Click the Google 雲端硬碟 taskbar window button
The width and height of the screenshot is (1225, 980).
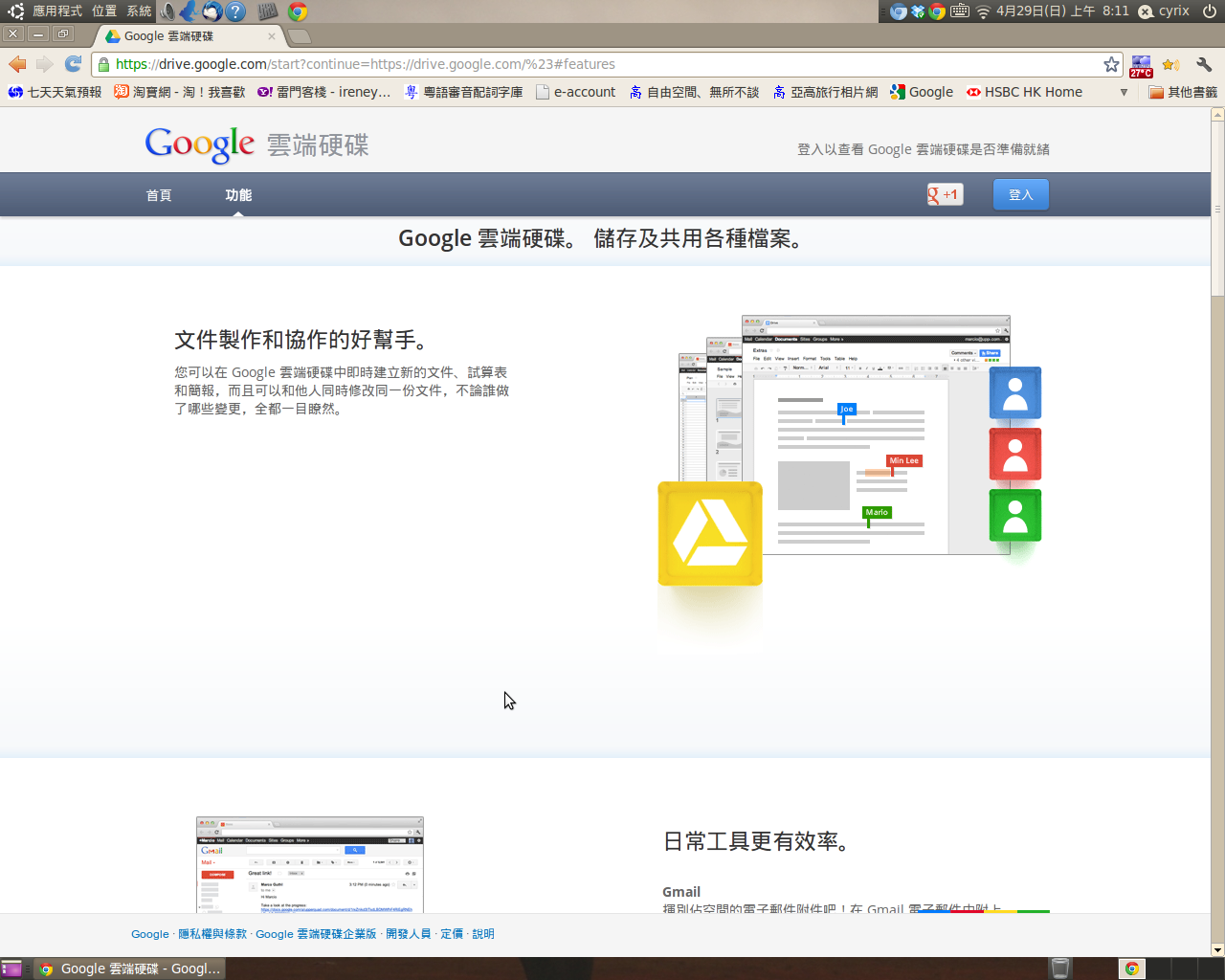[131, 969]
